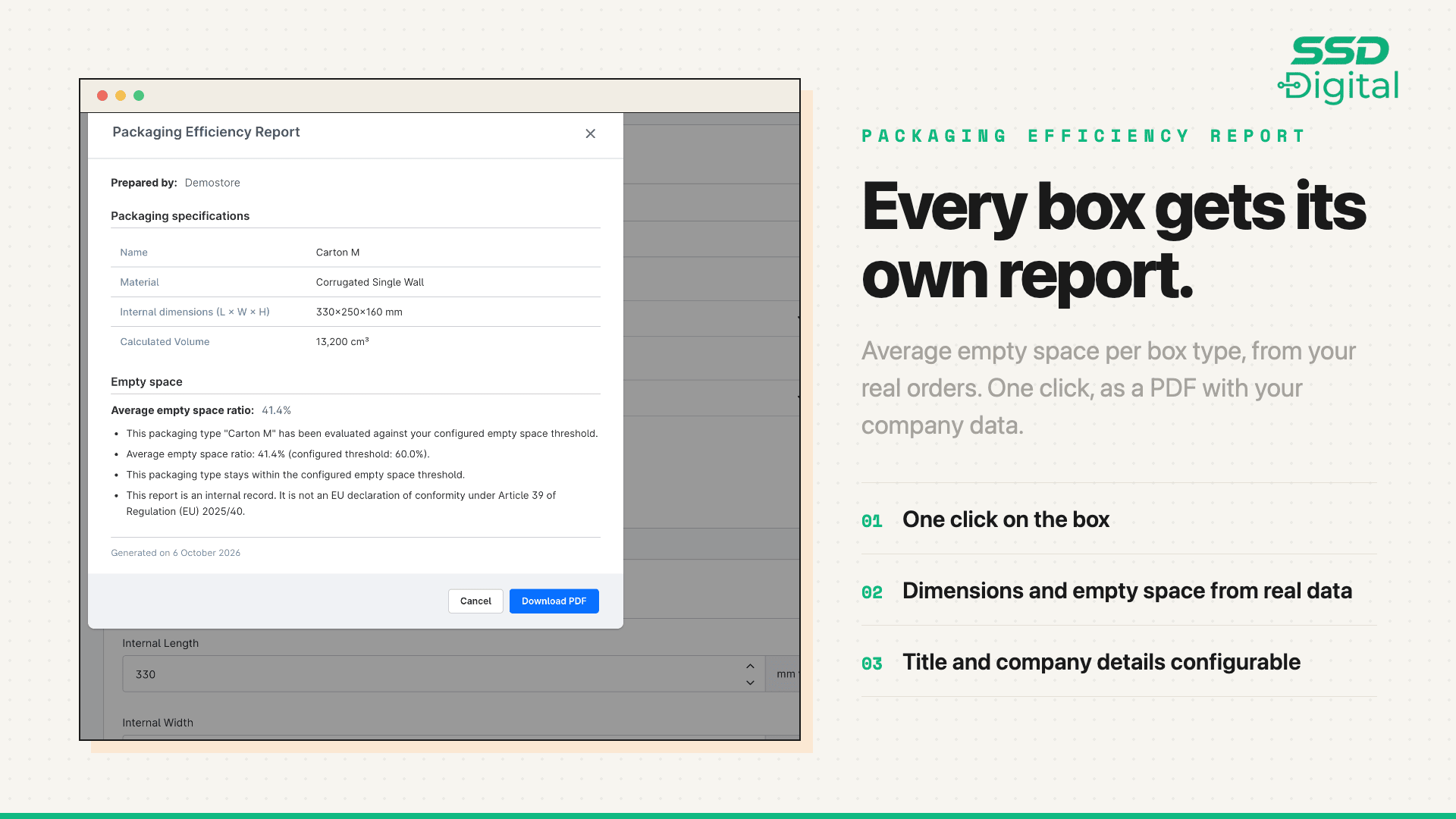Click the Internal Length field showing 330
The height and width of the screenshot is (819, 1456).
coord(444,673)
